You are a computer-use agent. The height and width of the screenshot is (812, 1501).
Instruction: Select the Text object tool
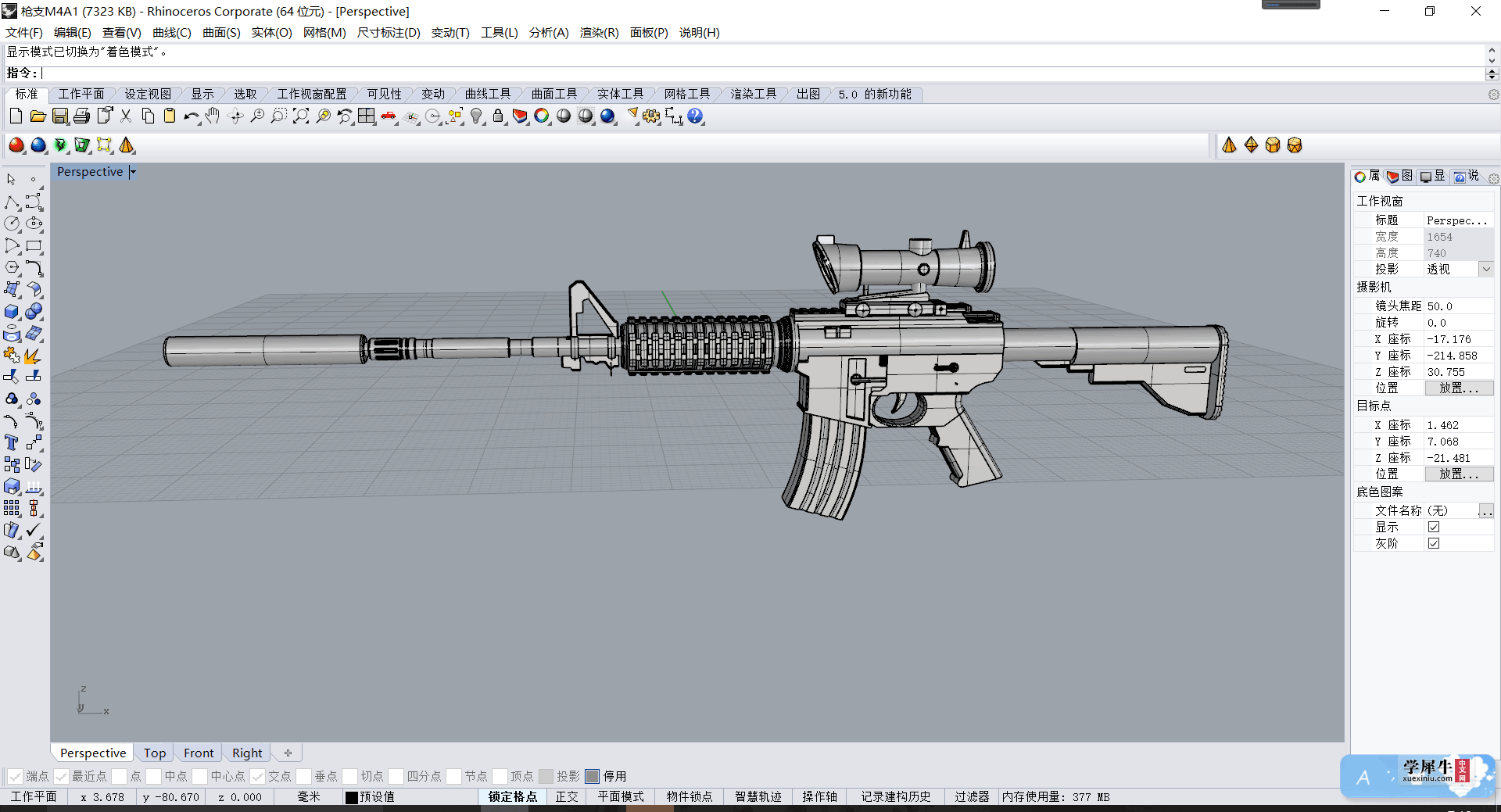[x=12, y=442]
